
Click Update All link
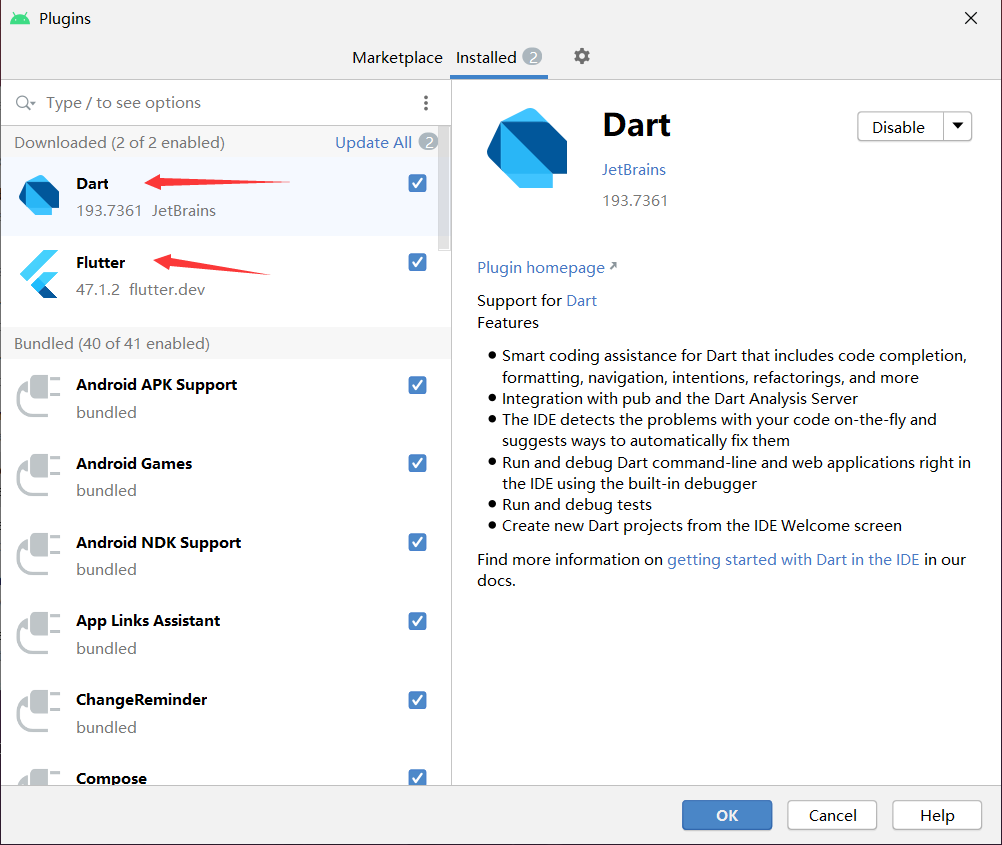tap(373, 143)
